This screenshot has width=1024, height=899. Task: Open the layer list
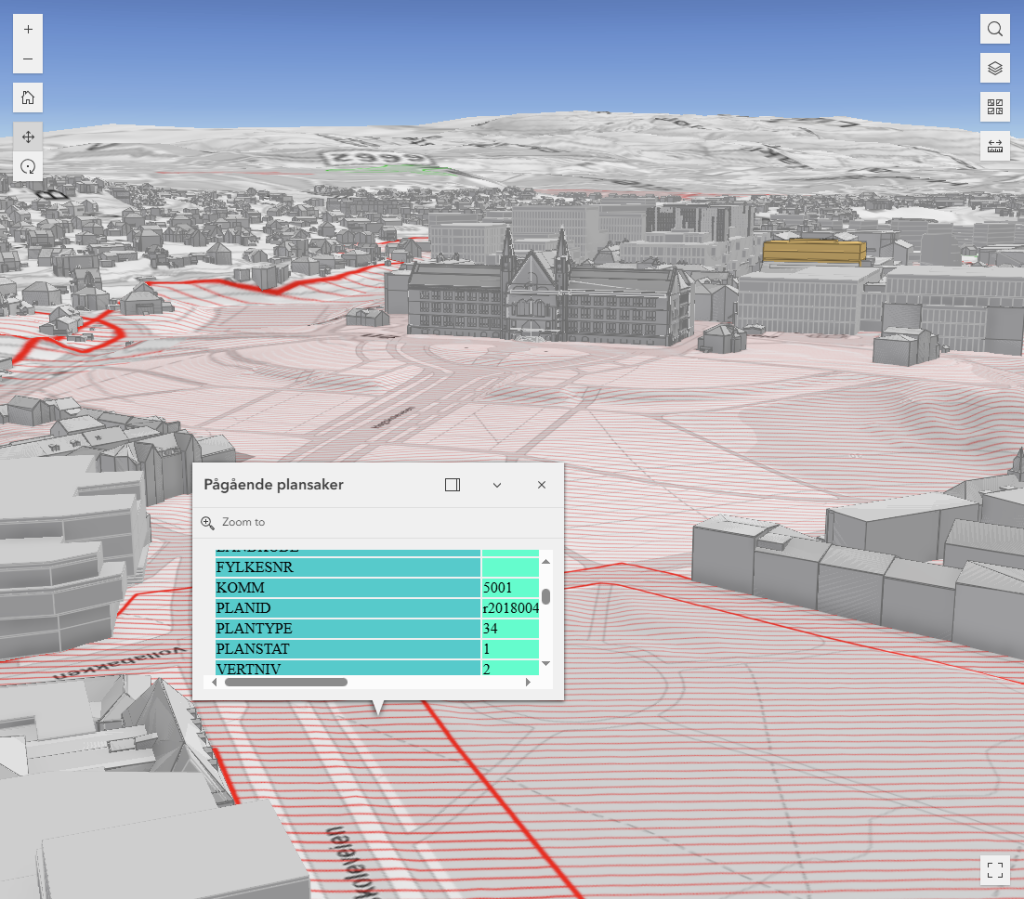point(995,68)
